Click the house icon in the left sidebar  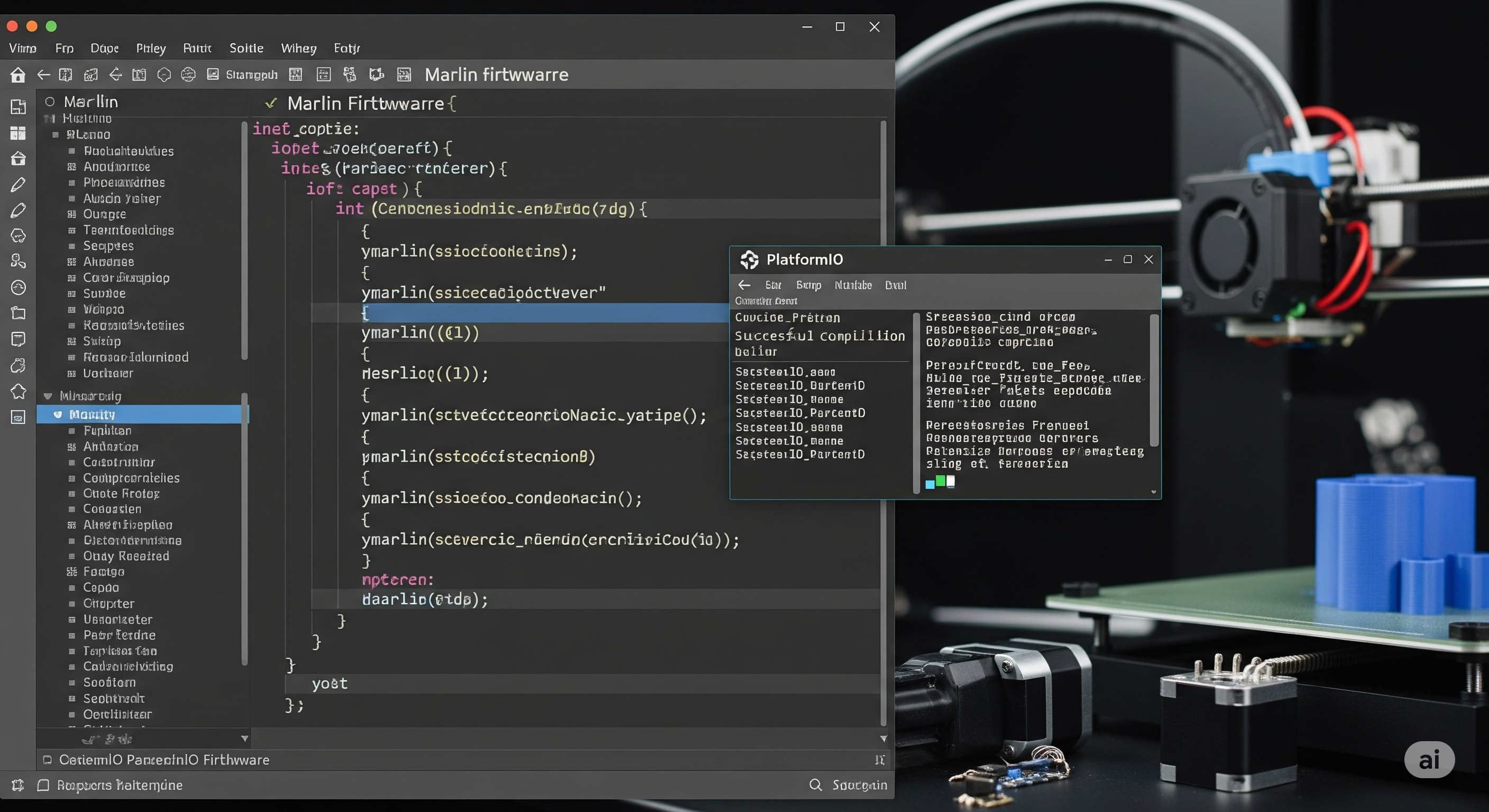[x=18, y=159]
